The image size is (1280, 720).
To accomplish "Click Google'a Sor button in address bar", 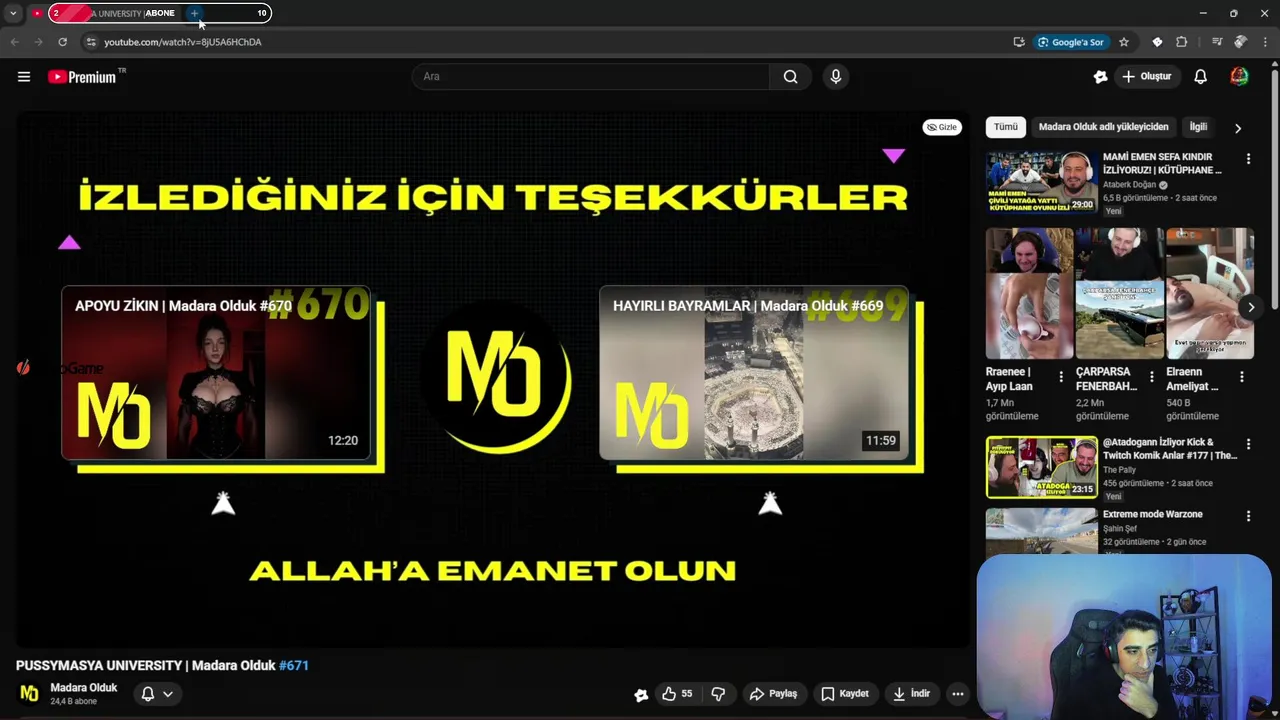I will click(x=1071, y=42).
